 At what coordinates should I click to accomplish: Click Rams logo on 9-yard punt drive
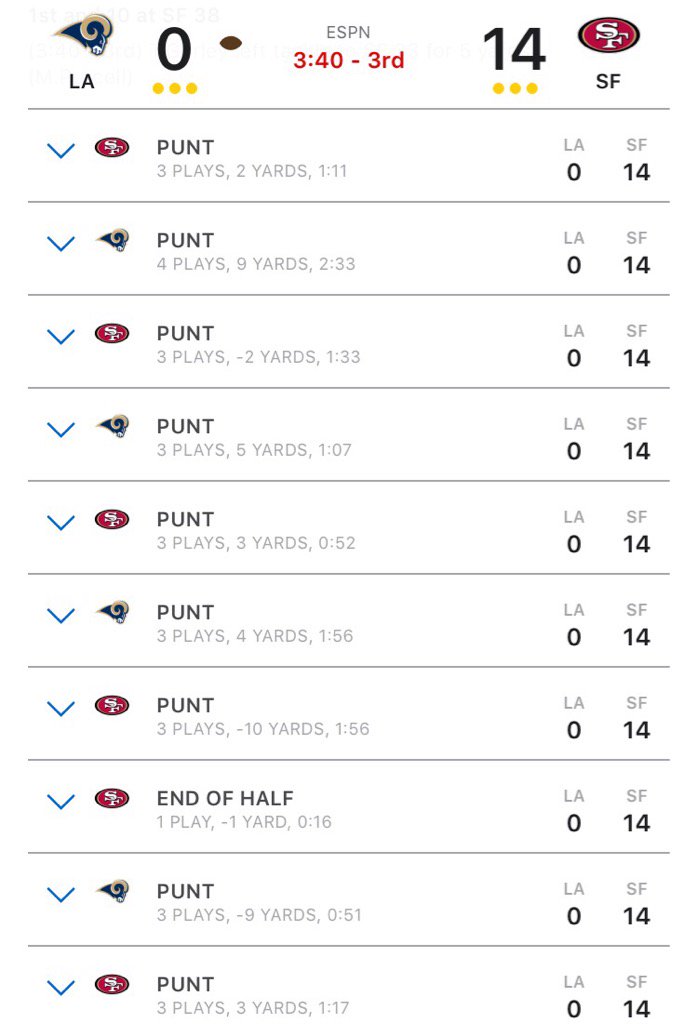coord(112,240)
